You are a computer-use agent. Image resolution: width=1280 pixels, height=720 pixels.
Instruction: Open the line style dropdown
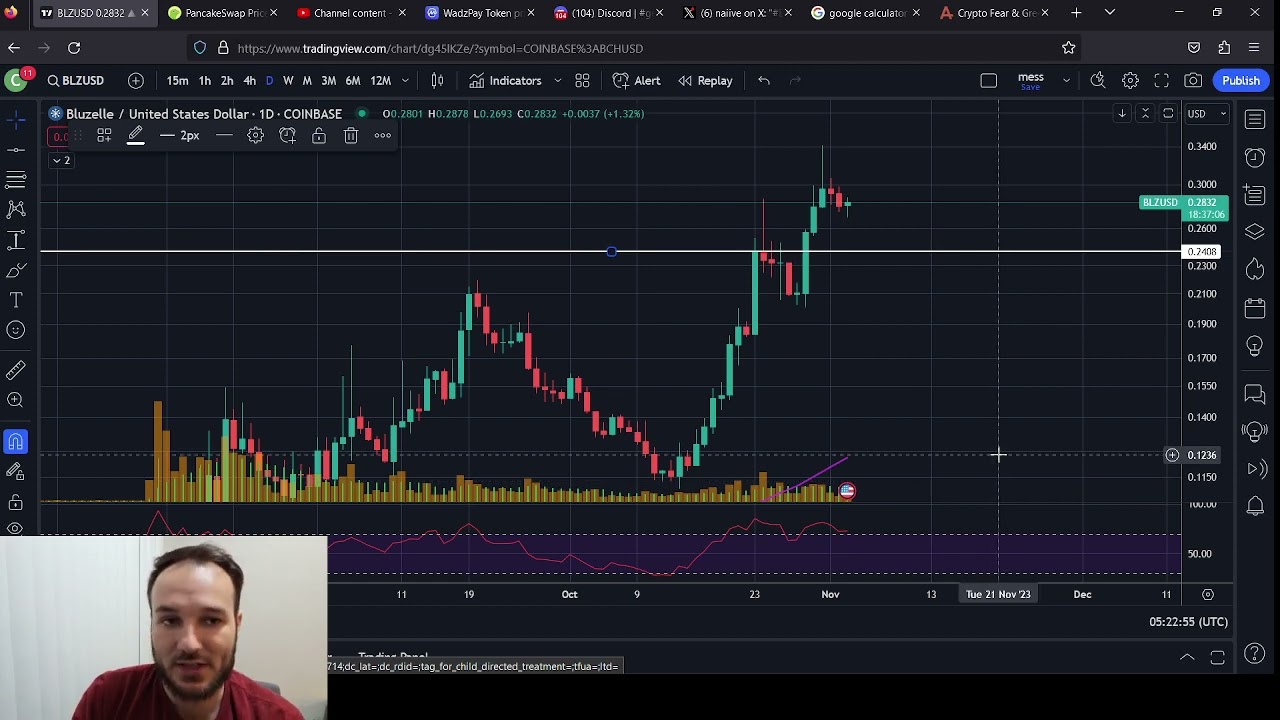point(224,135)
